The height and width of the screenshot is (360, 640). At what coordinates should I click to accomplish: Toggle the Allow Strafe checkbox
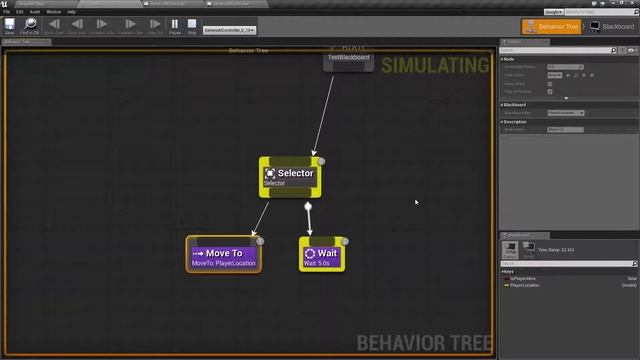tap(550, 84)
